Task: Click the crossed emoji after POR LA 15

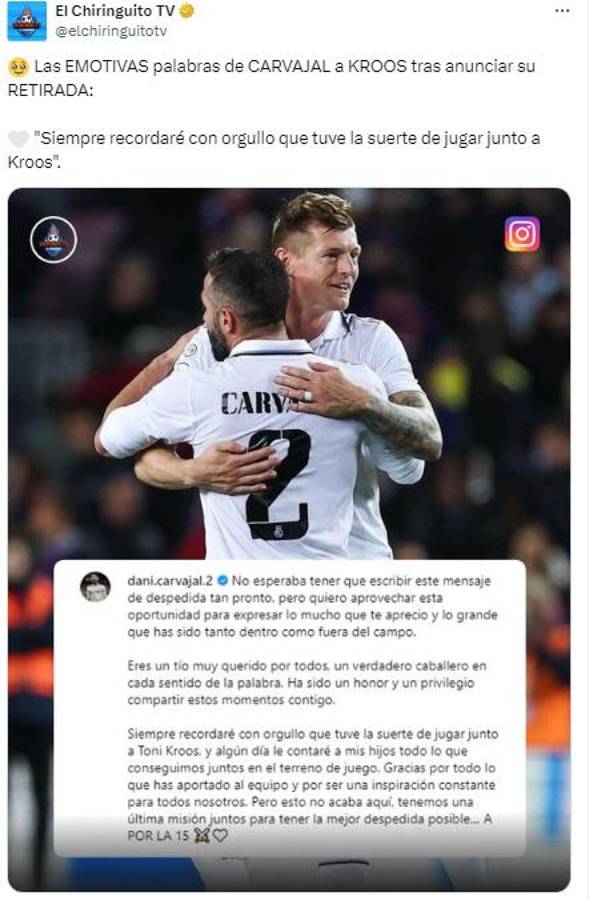Action: coord(201,836)
